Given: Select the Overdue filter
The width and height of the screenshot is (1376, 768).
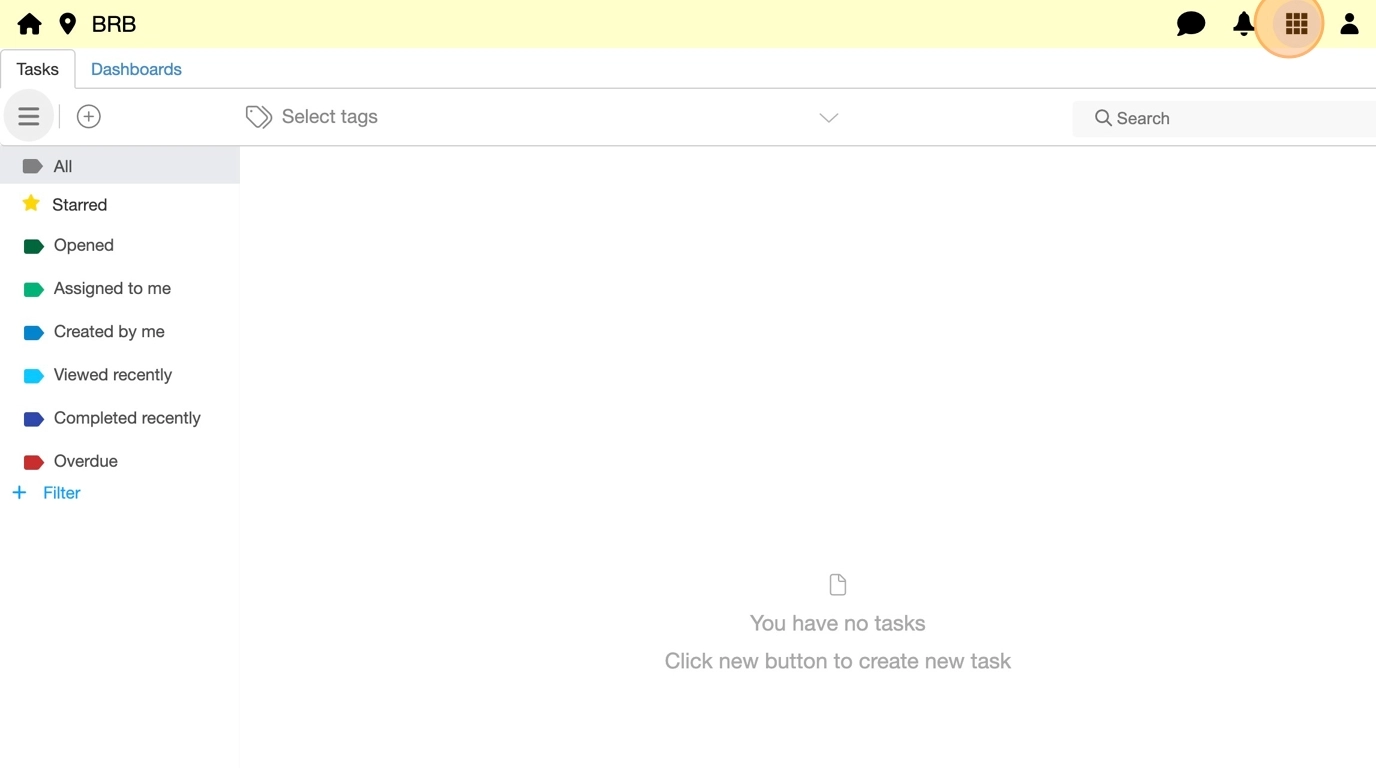Looking at the screenshot, I should click(85, 461).
